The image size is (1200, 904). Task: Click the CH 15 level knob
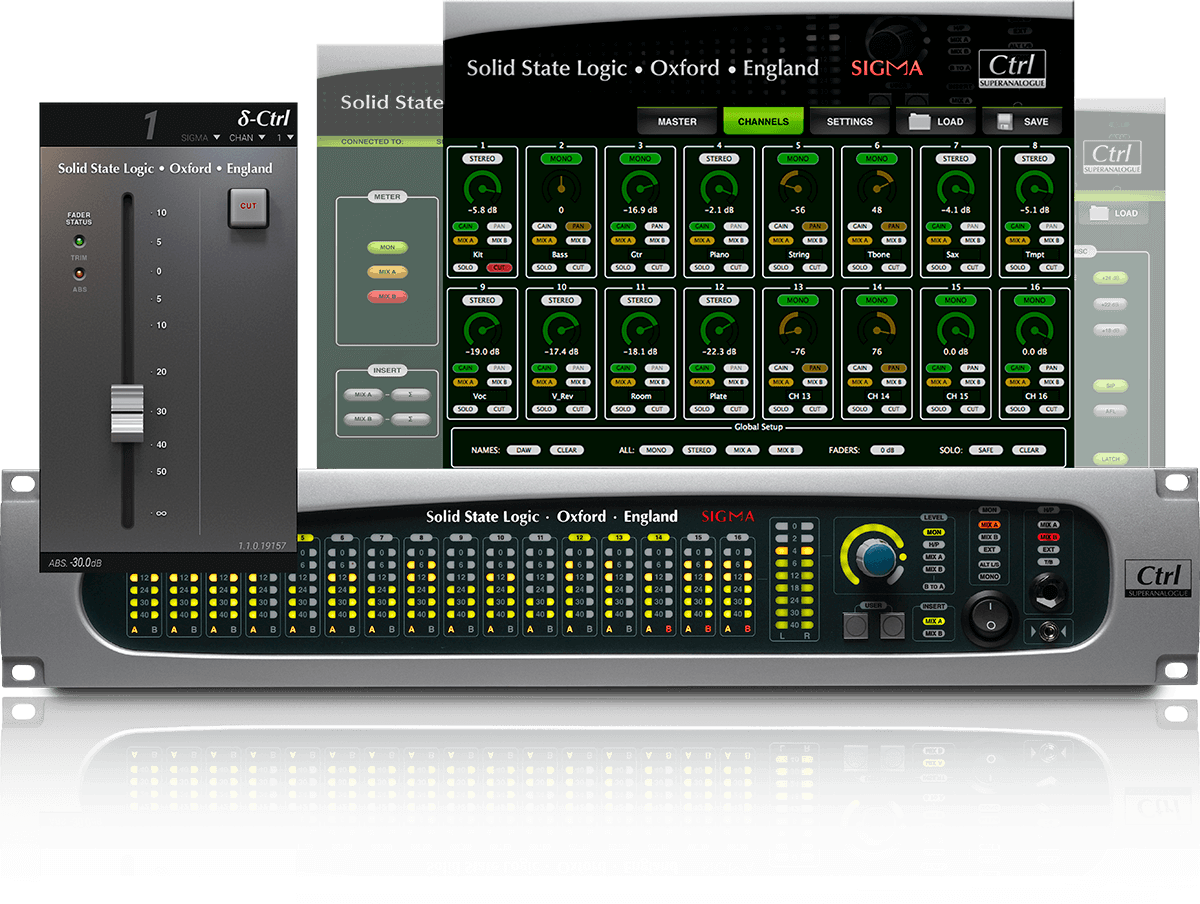(x=956, y=329)
